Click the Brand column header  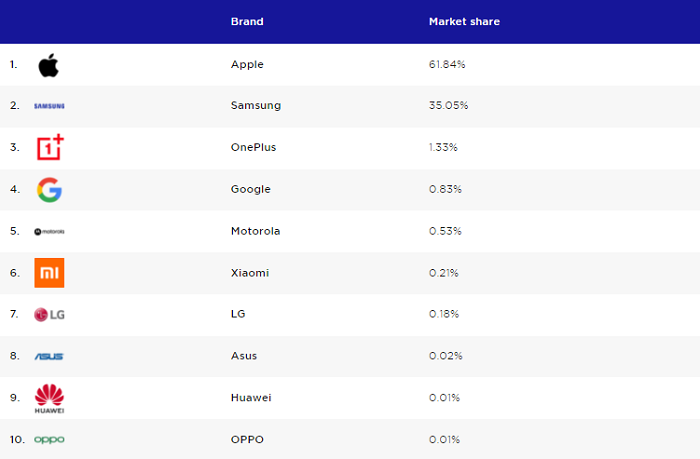pyautogui.click(x=247, y=21)
